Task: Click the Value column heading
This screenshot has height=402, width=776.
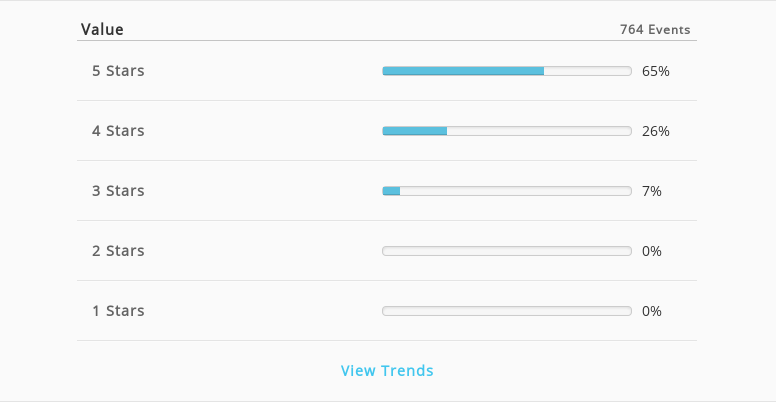Action: tap(102, 29)
